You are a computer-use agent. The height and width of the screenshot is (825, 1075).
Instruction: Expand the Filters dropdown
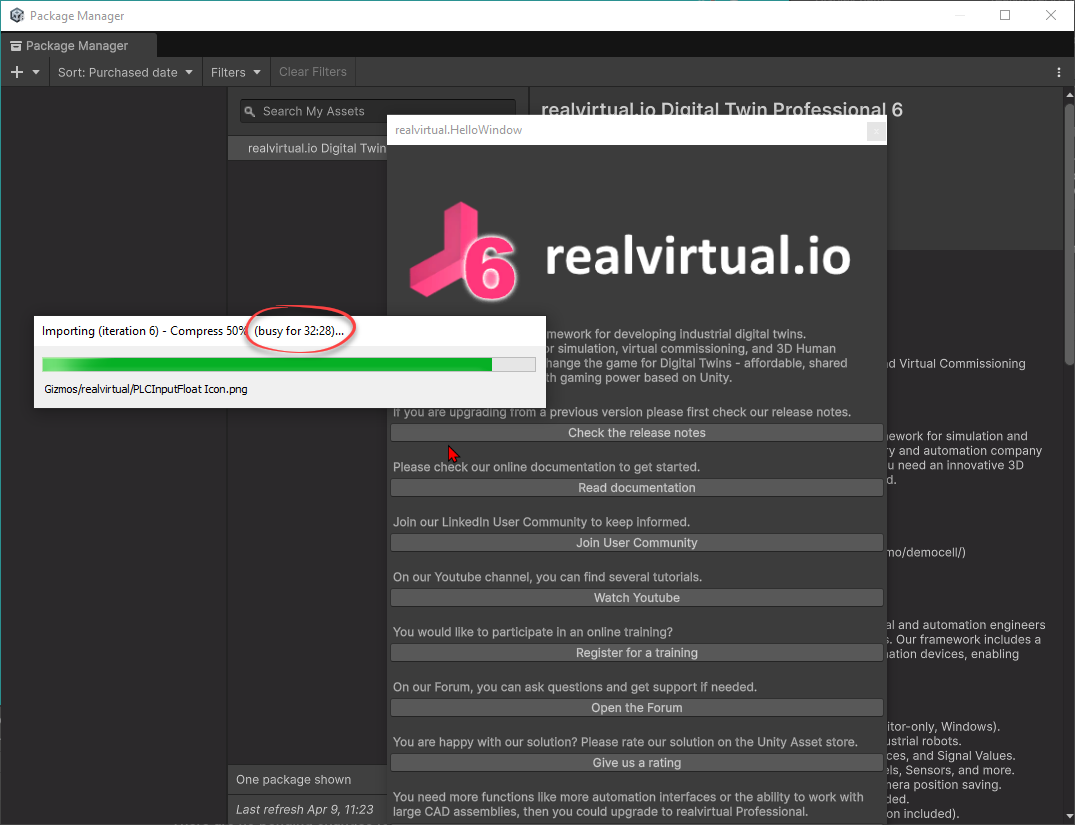tap(236, 72)
